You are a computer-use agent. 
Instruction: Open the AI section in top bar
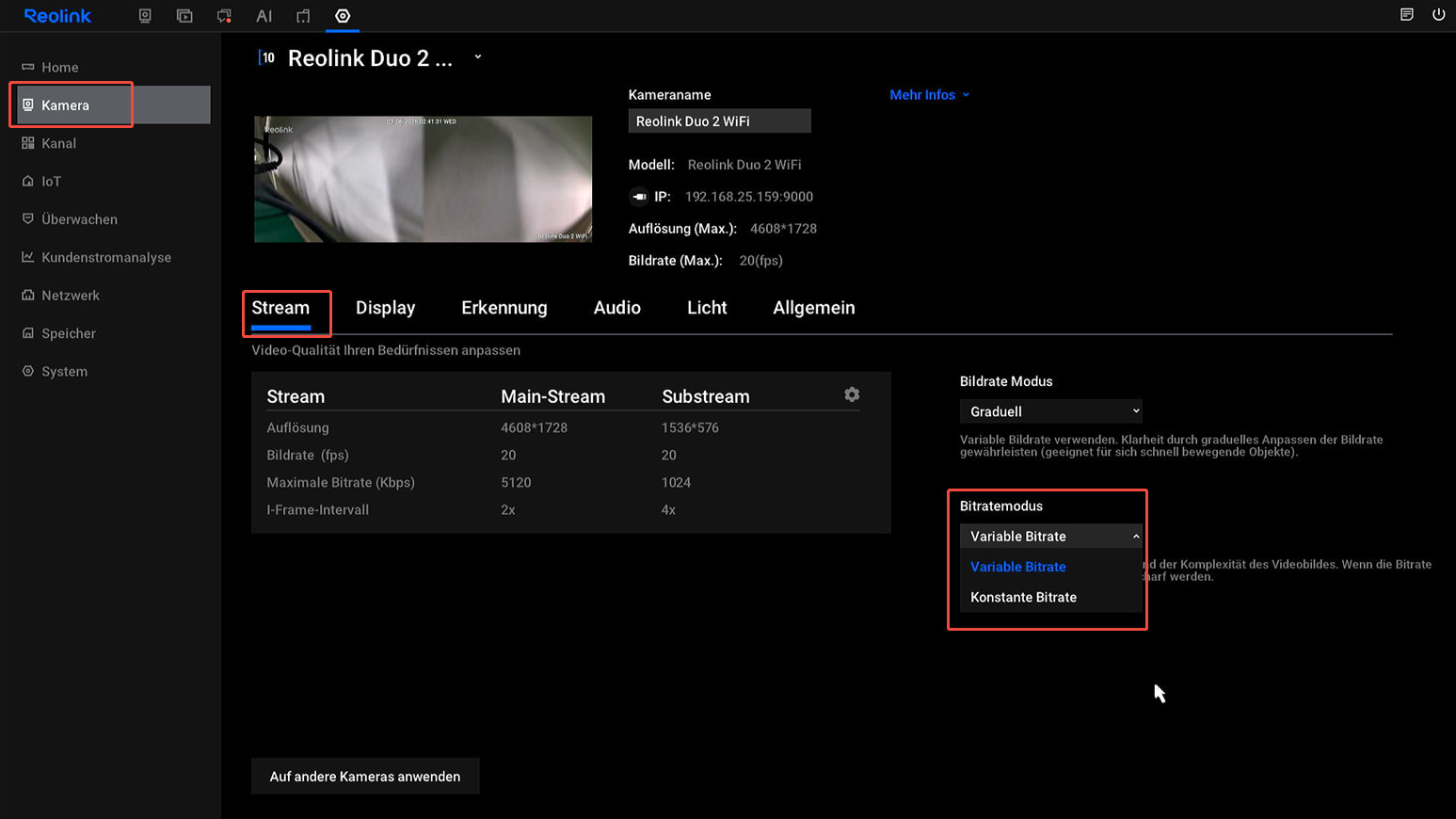coord(264,16)
